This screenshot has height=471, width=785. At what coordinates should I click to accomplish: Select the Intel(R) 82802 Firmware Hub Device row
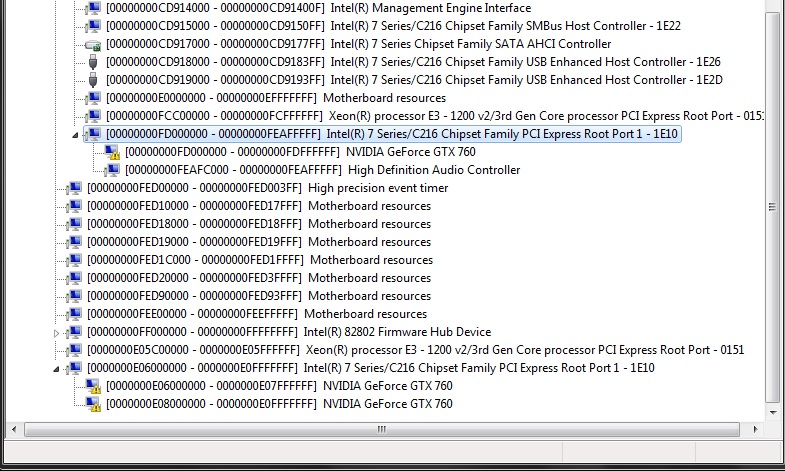(x=289, y=332)
